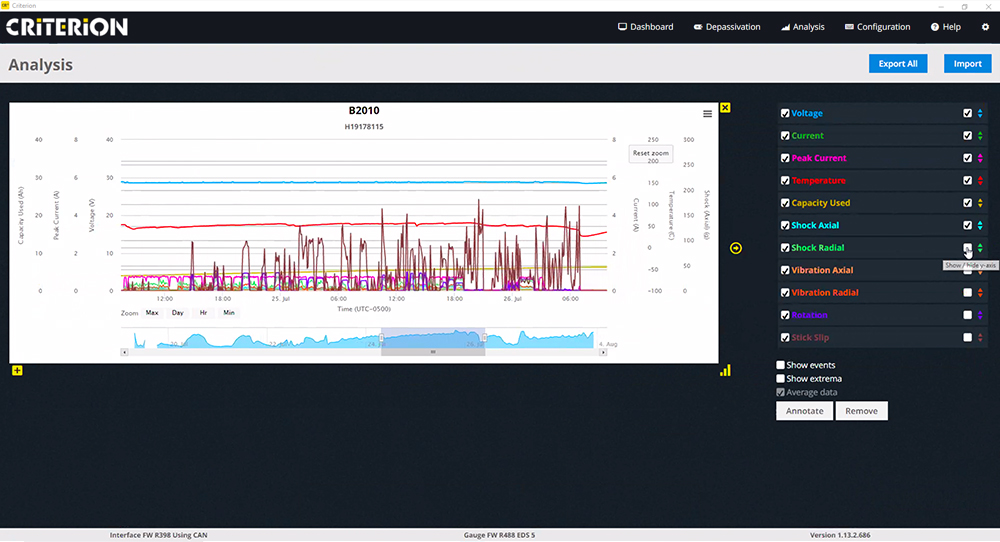This screenshot has height=542, width=1000.
Task: Go to the Dashboard tab
Action: tap(645, 27)
